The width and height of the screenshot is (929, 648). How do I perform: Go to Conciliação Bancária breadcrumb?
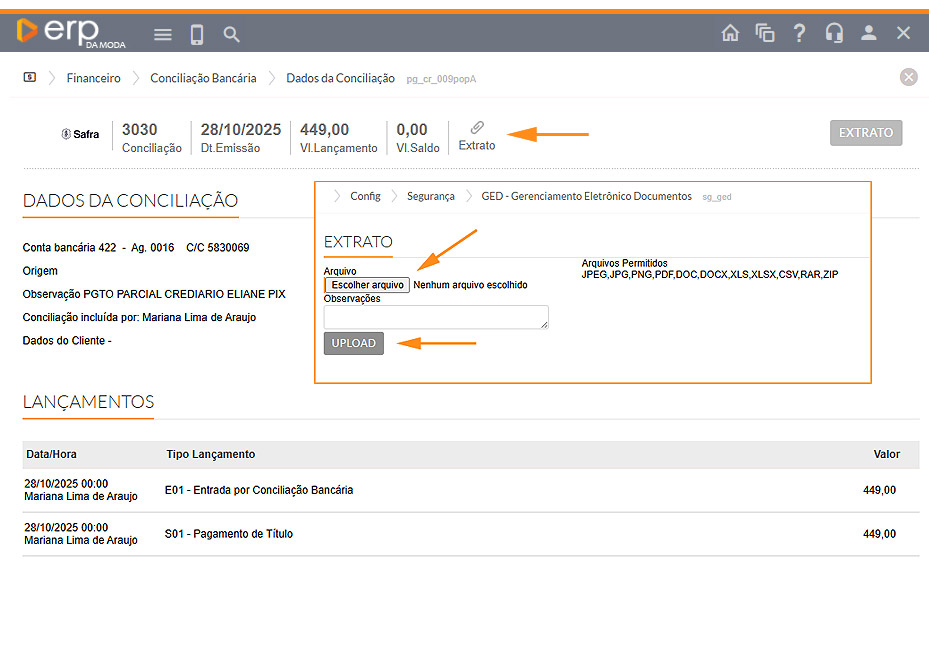[203, 78]
